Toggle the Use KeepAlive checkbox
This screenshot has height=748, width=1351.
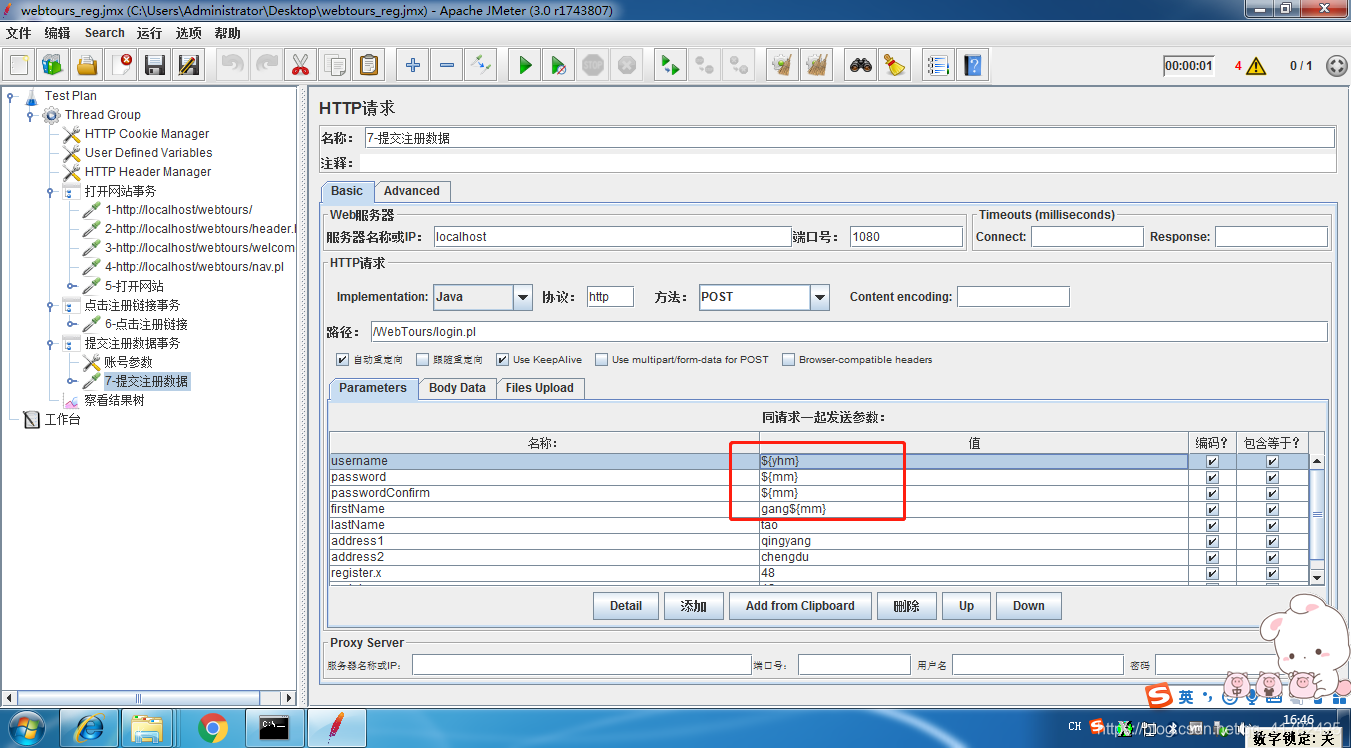click(503, 360)
